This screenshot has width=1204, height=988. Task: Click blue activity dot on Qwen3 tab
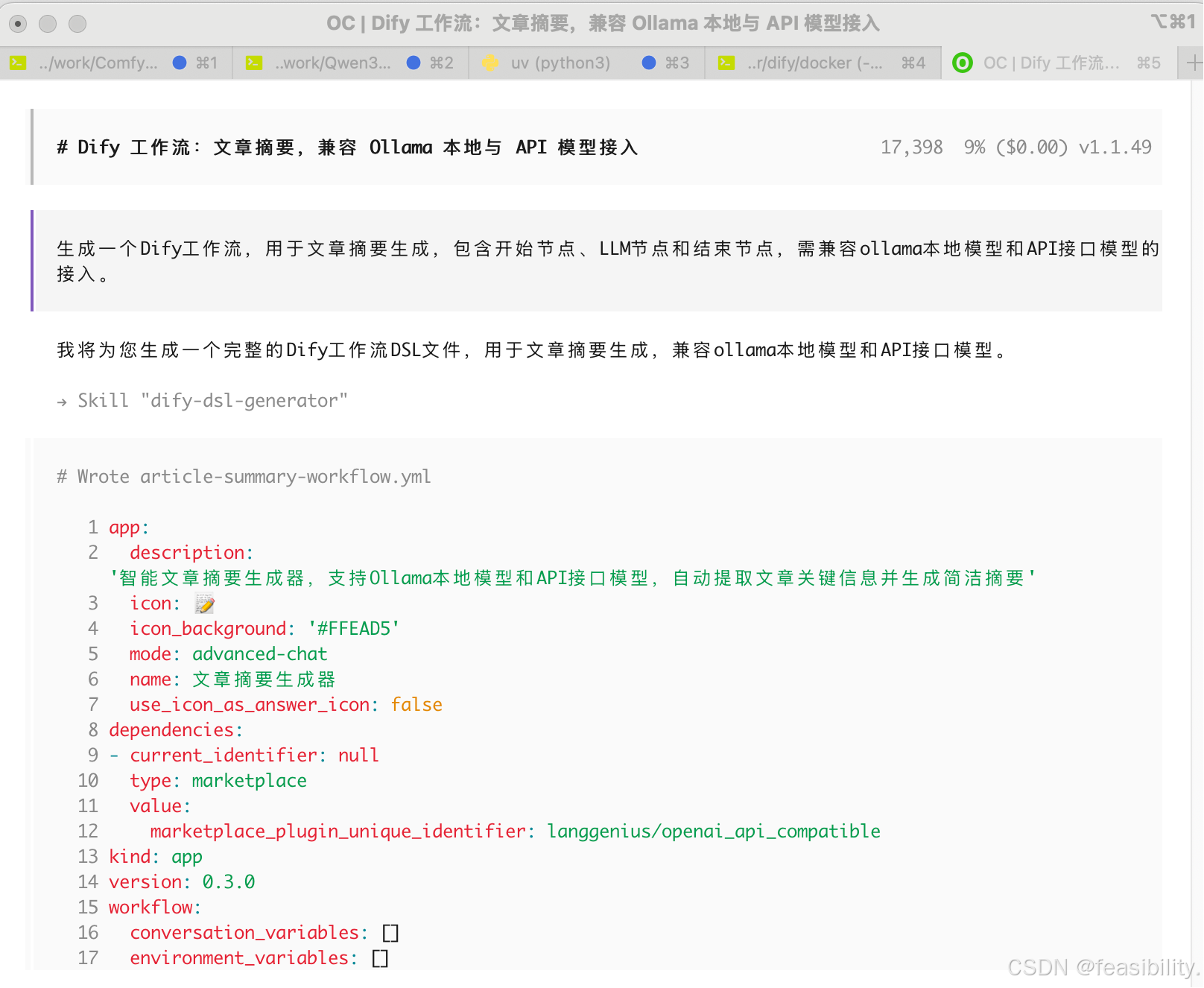pyautogui.click(x=414, y=63)
